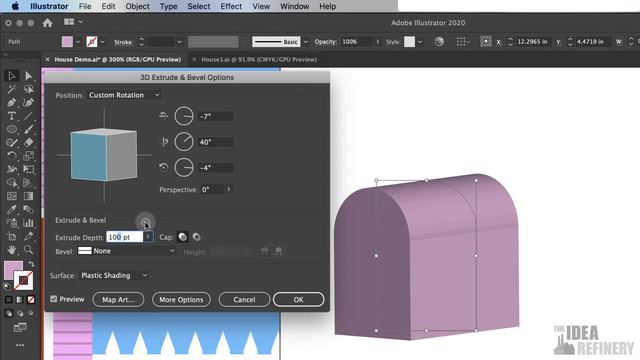Select the Eyedropper tool
640x360 pixels.
(x=11, y=210)
